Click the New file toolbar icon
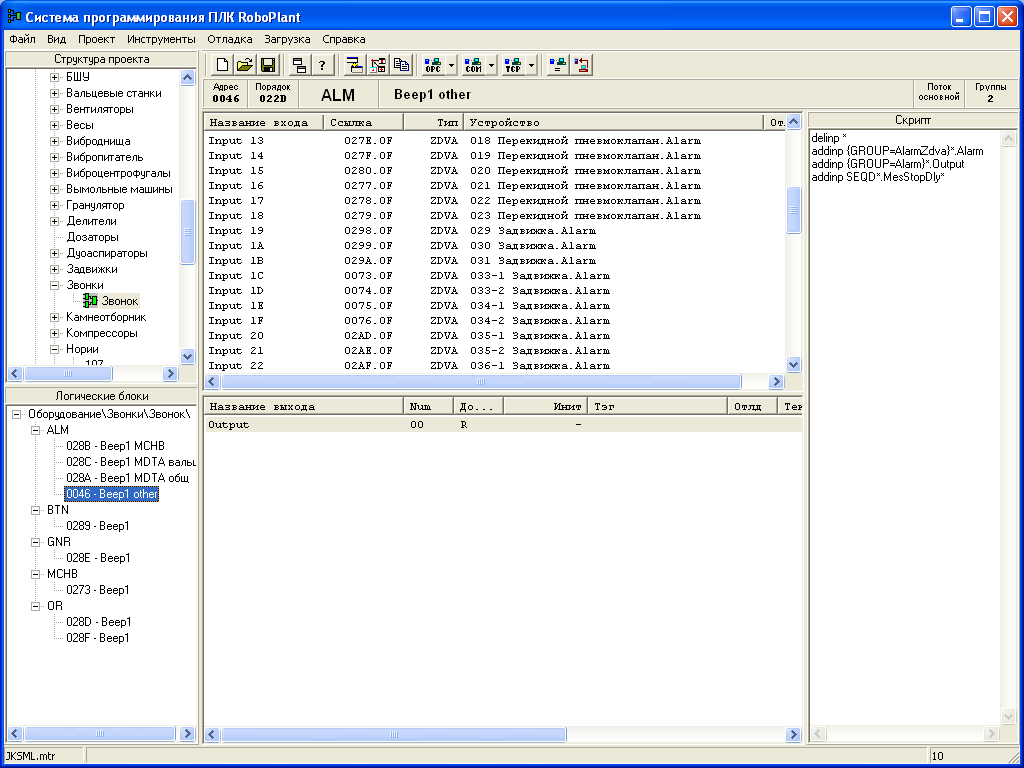The height and width of the screenshot is (768, 1024). pos(222,65)
